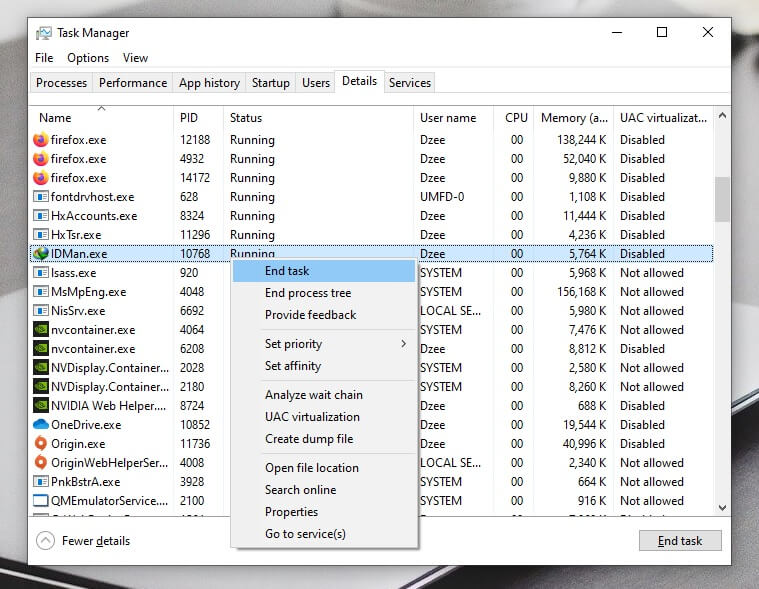Choose Set affinity option
This screenshot has height=589, width=759.
(x=324, y=366)
